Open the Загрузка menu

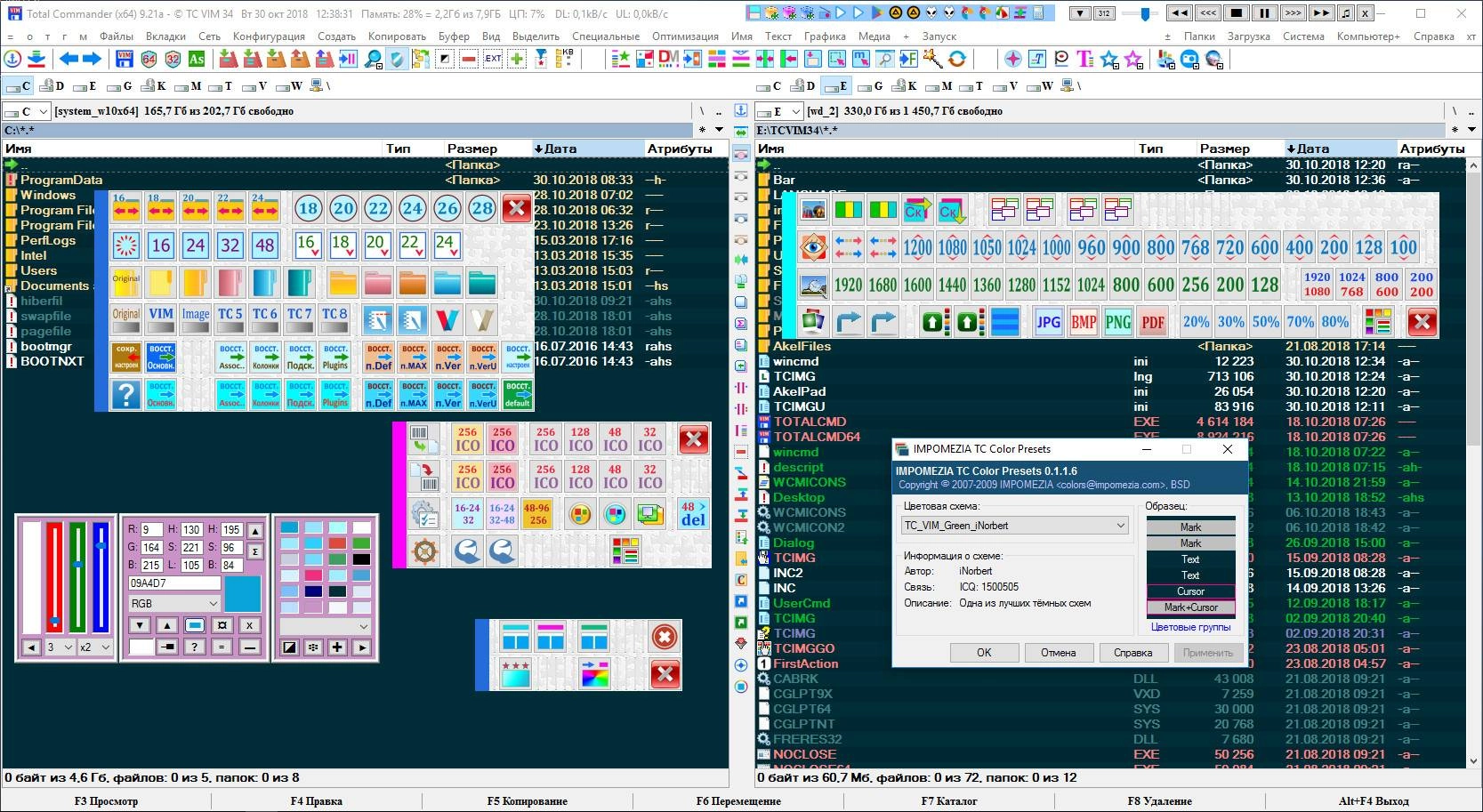tap(1248, 36)
